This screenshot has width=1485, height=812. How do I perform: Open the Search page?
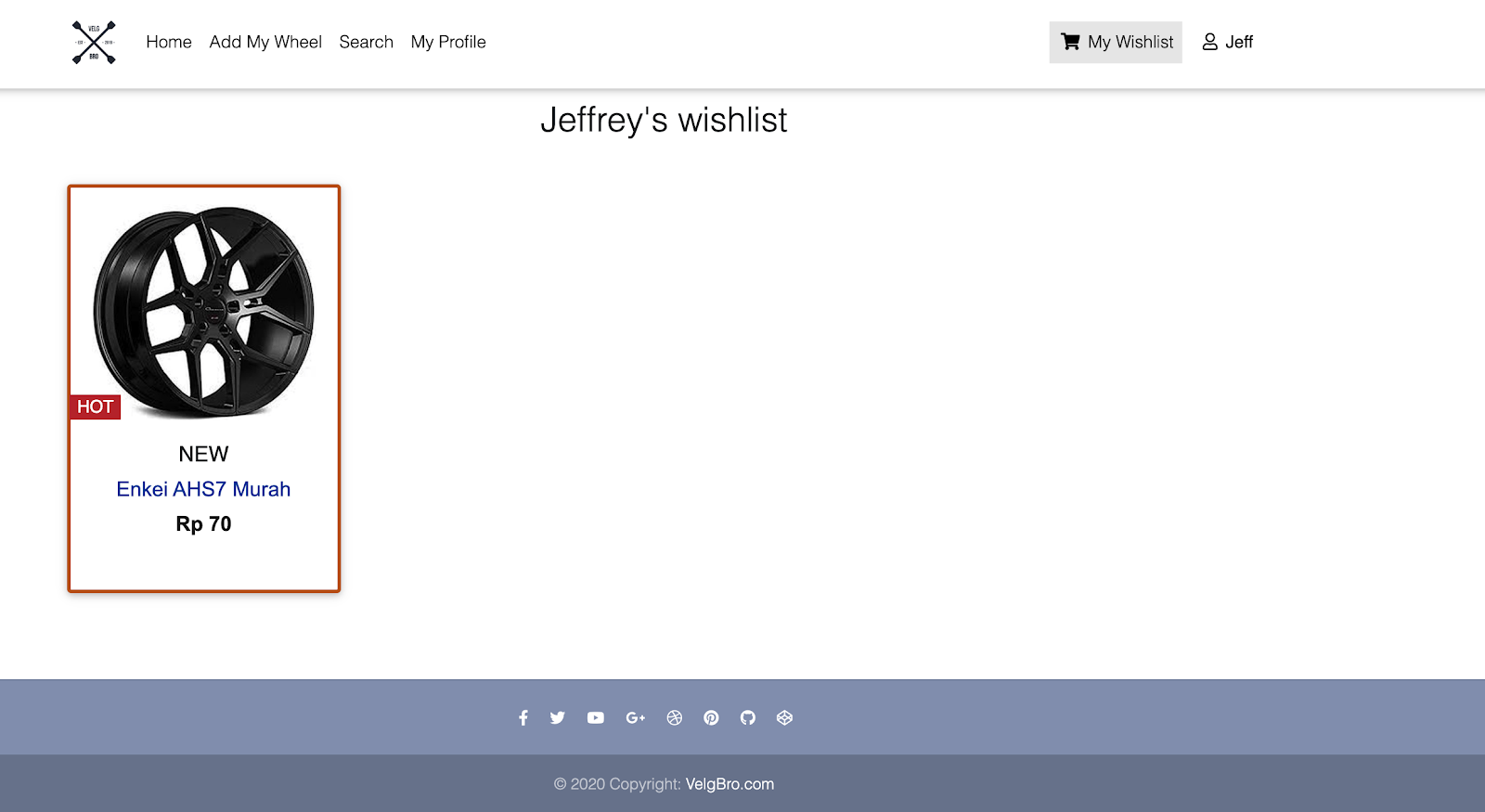point(367,42)
